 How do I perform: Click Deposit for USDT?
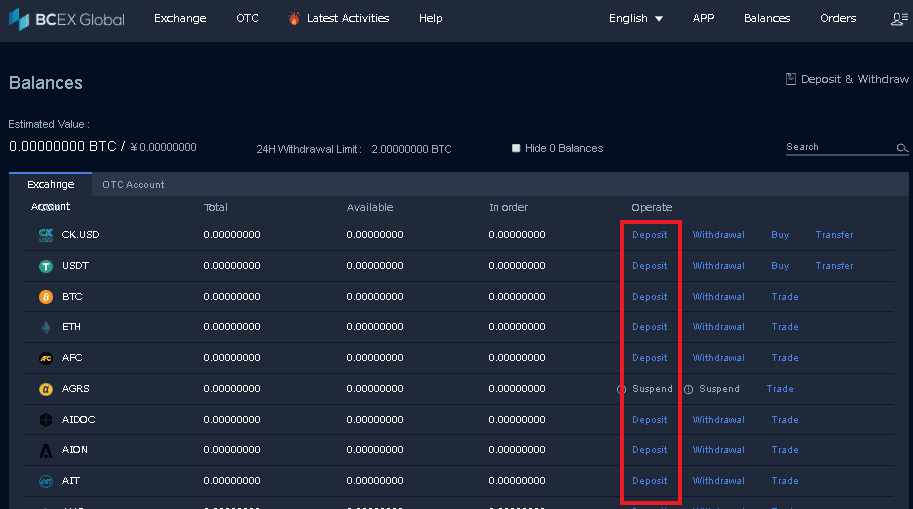pos(650,266)
